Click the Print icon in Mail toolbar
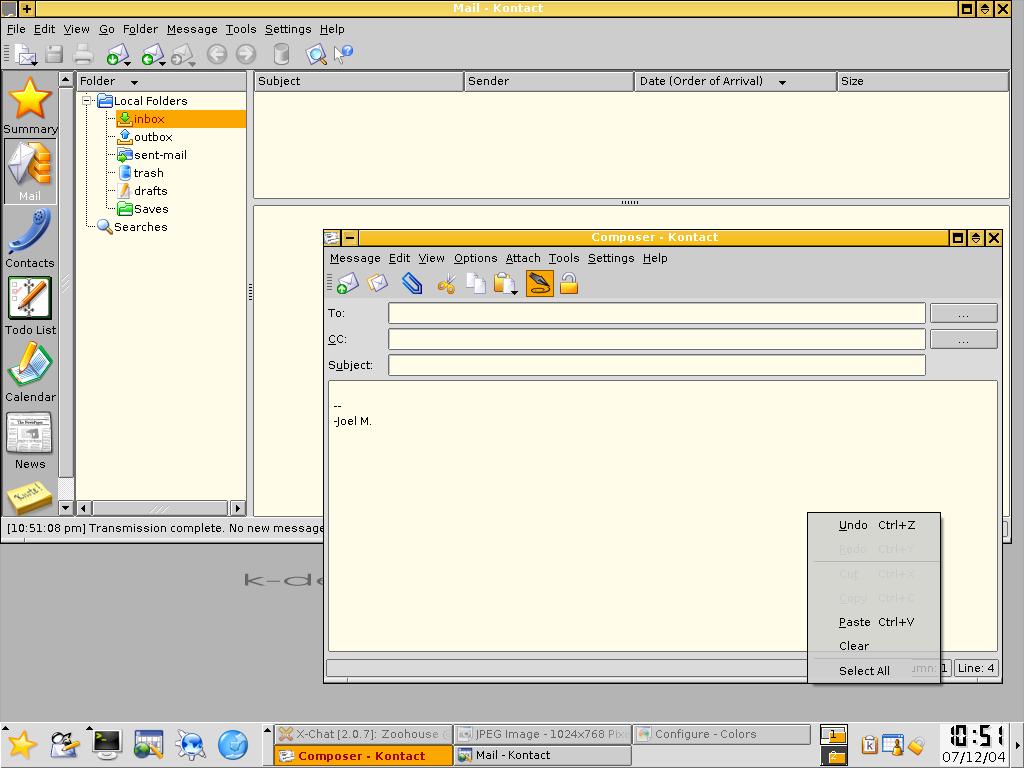 click(83, 55)
